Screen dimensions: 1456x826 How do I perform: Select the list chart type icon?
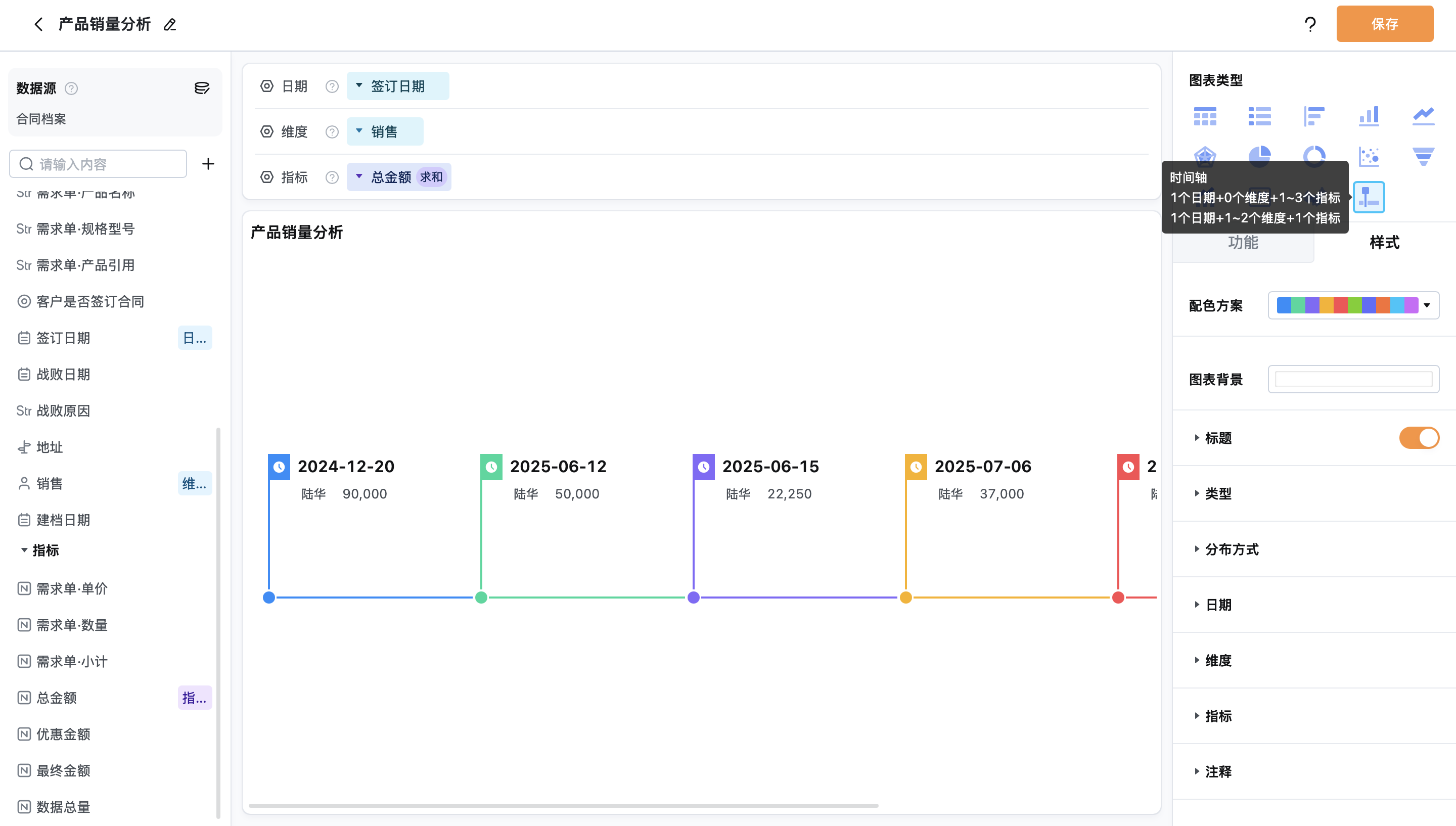1259,116
